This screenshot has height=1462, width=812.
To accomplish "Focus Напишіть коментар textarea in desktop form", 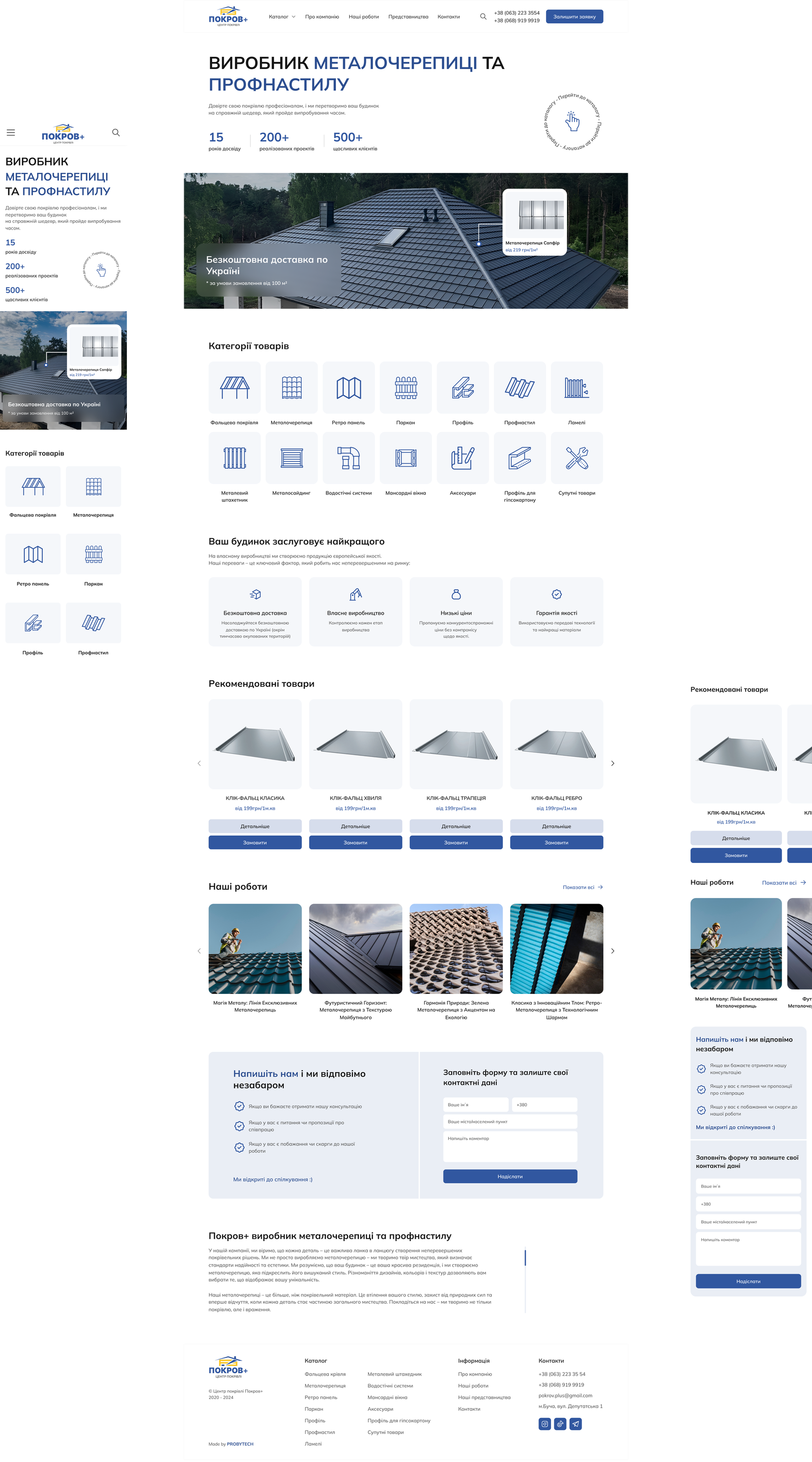I will tap(510, 1147).
